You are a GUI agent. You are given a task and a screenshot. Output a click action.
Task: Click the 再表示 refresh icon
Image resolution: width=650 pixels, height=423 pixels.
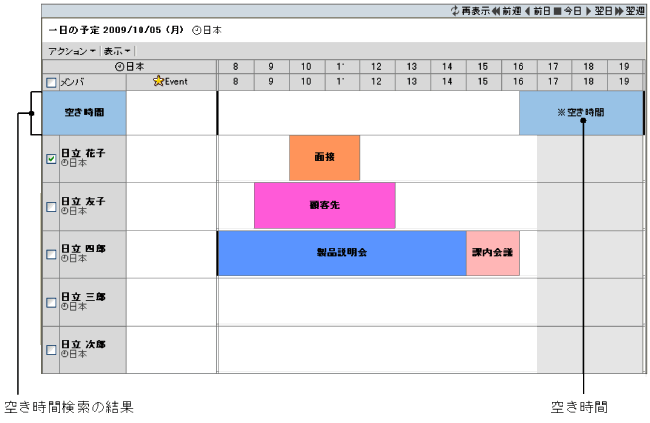(x=455, y=11)
